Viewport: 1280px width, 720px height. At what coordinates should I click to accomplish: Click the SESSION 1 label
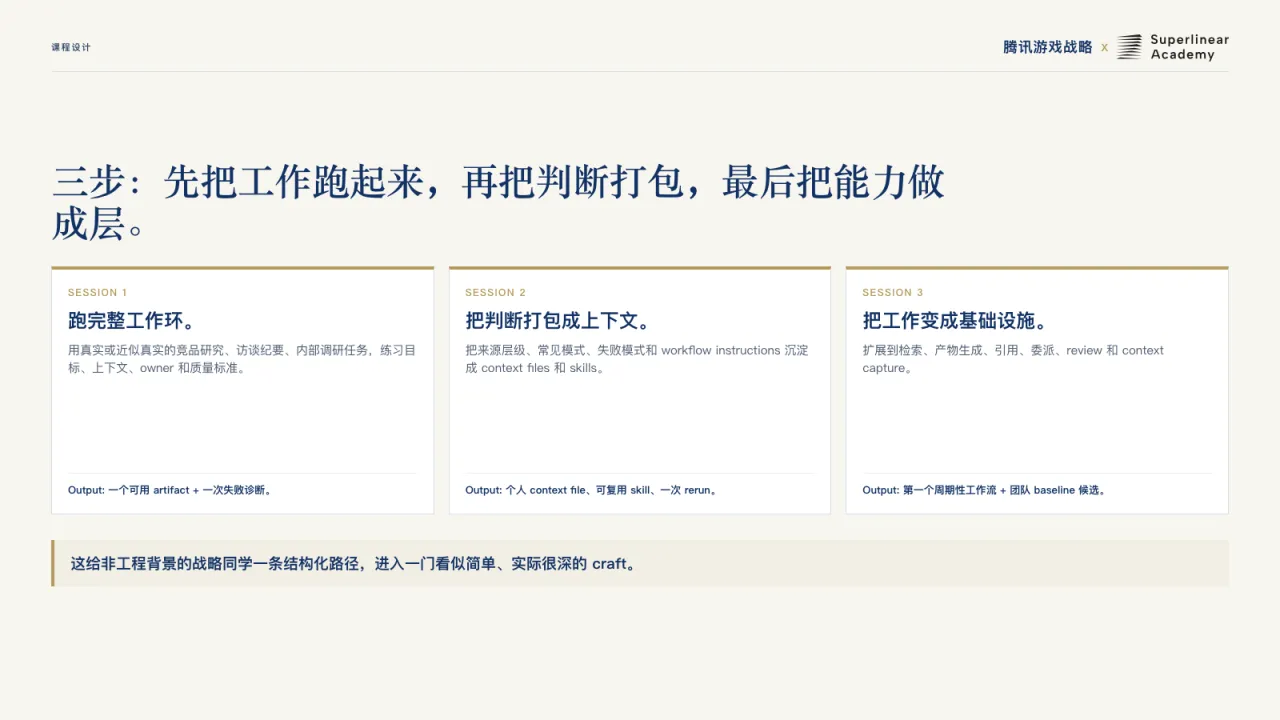coord(98,293)
